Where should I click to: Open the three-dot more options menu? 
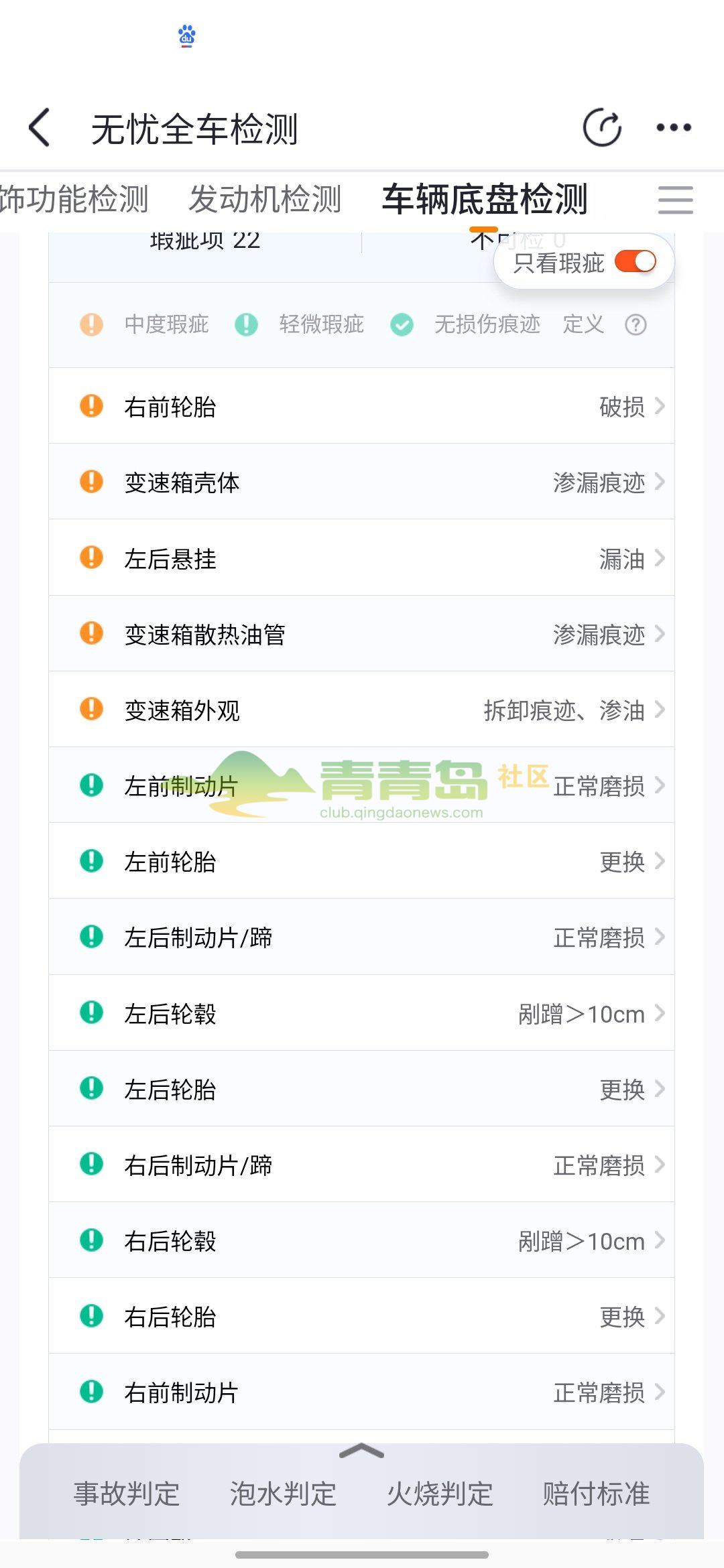[673, 127]
